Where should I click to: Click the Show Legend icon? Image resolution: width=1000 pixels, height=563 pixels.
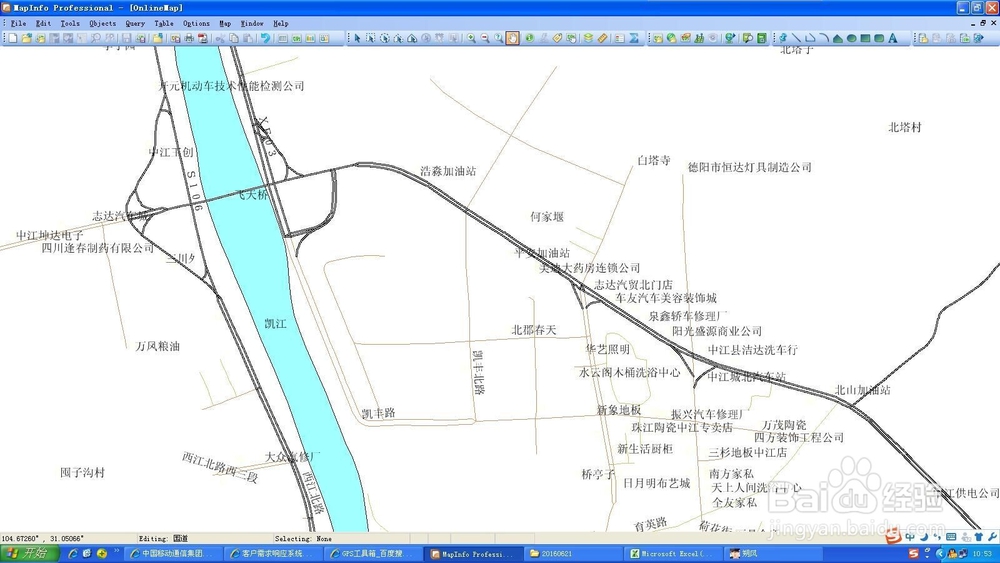(x=619, y=38)
